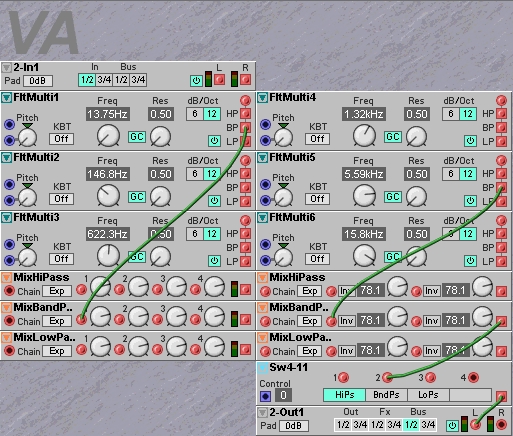Toggle the GC button on FltMulti3
513x436 pixels.
[137, 257]
